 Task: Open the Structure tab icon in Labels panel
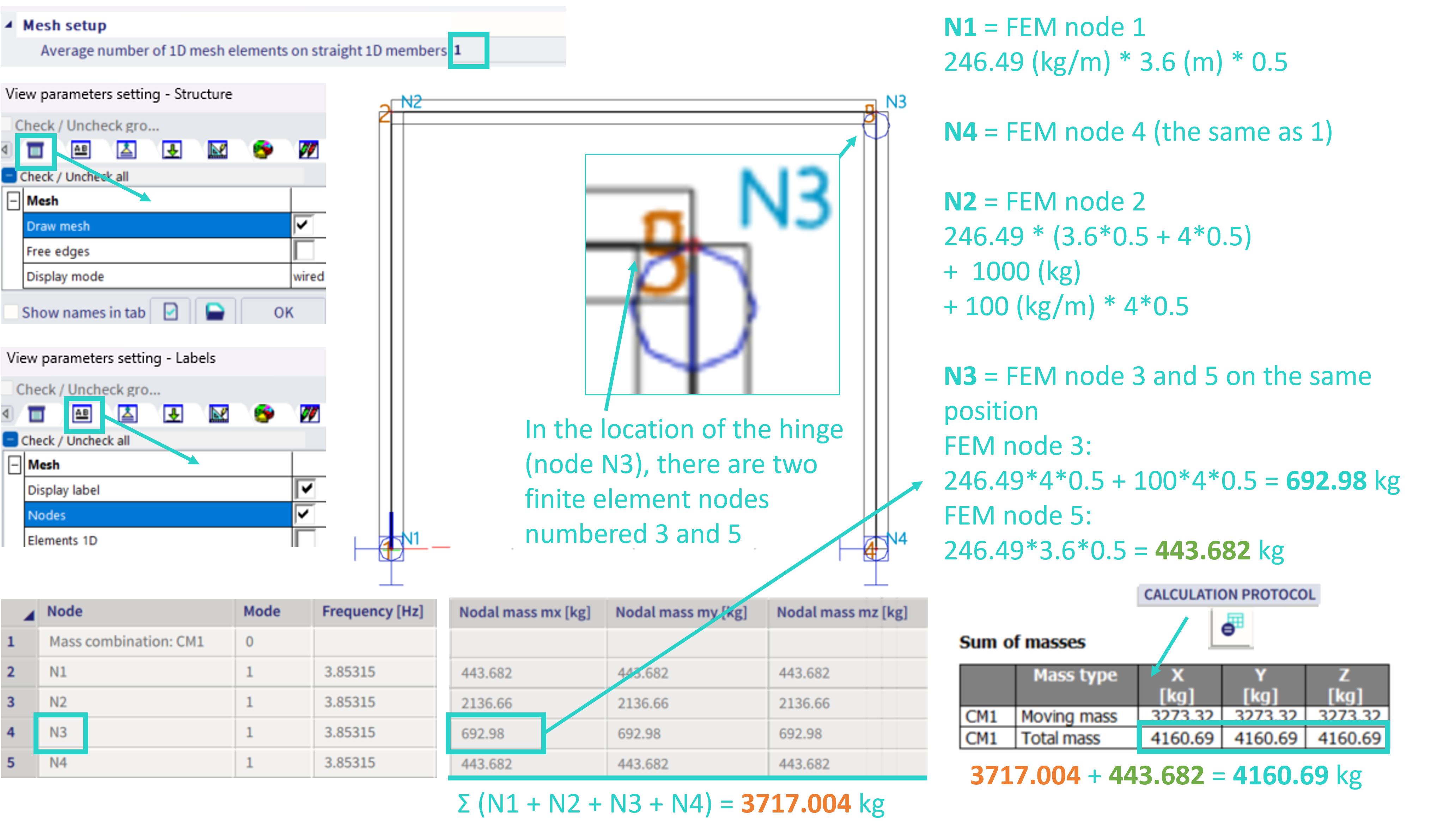(36, 414)
